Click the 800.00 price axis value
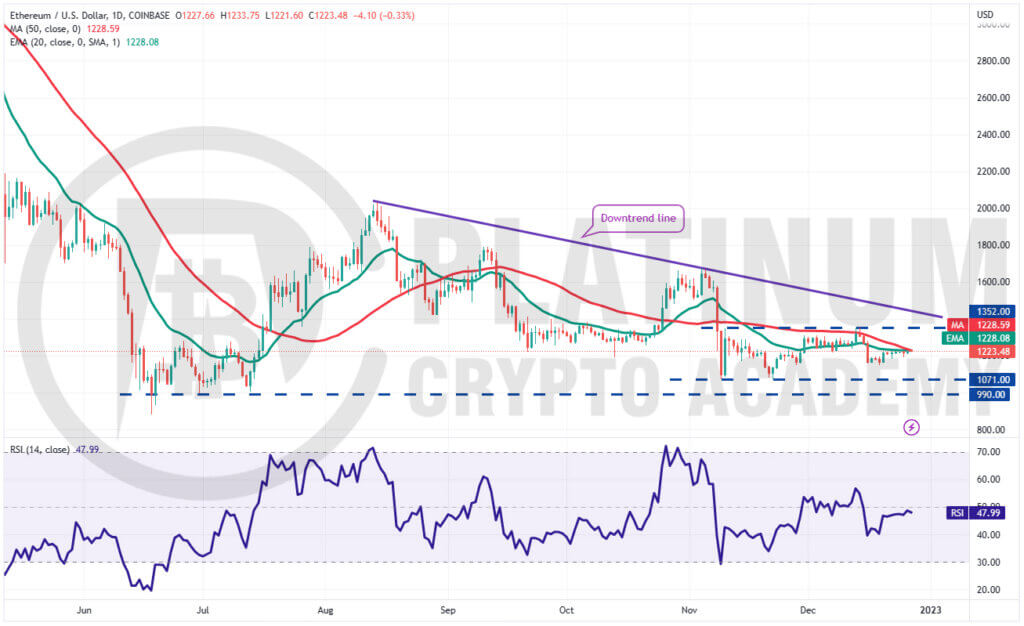Viewport: 1024px width, 626px height. pyautogui.click(x=991, y=430)
